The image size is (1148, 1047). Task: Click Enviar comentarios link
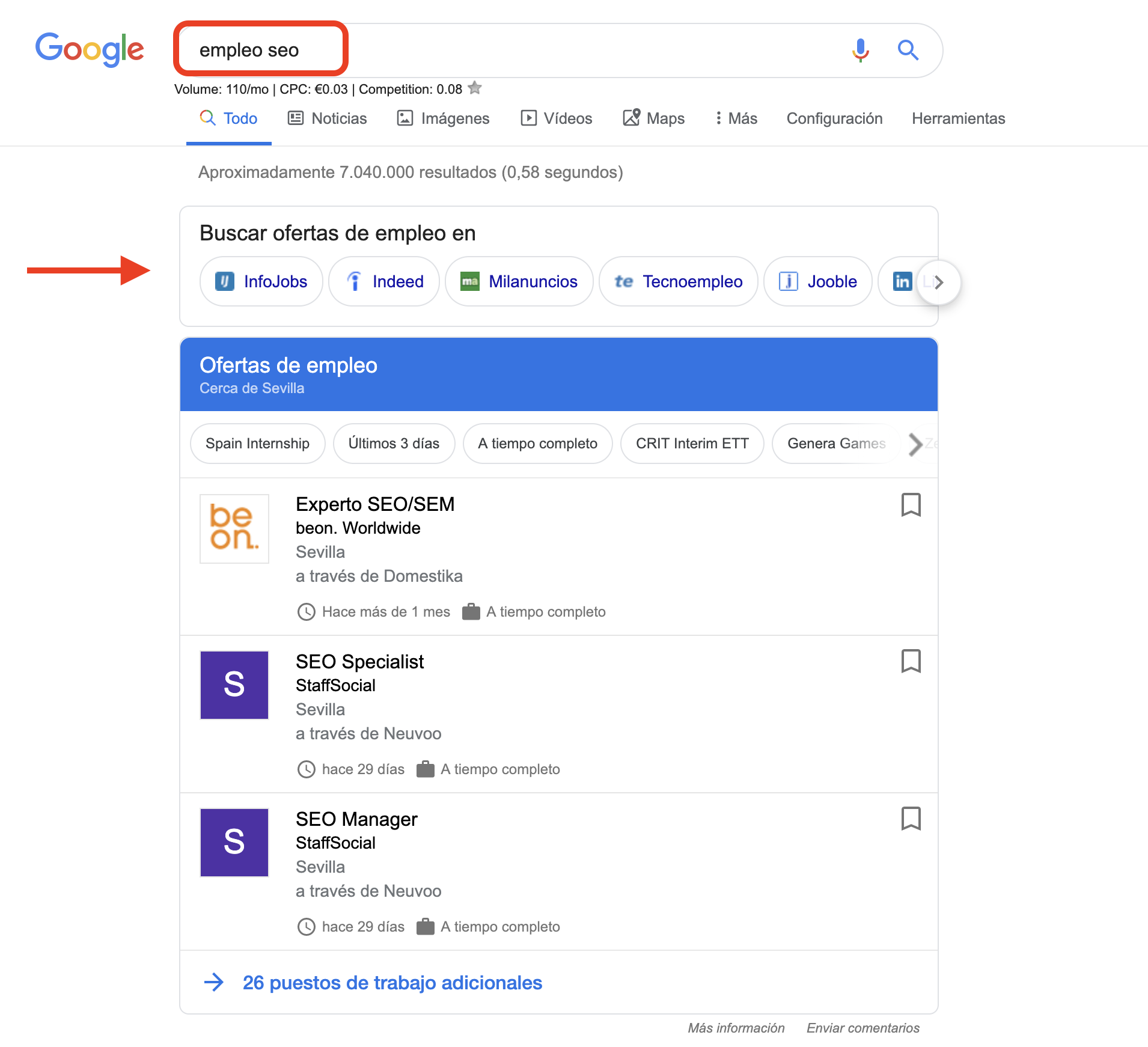tap(863, 1028)
